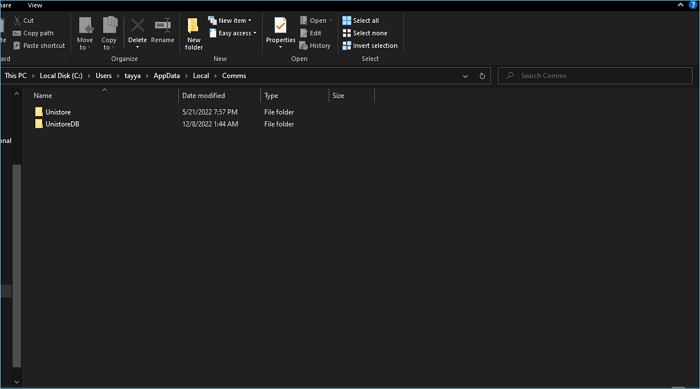Open the New item menu

pyautogui.click(x=230, y=21)
